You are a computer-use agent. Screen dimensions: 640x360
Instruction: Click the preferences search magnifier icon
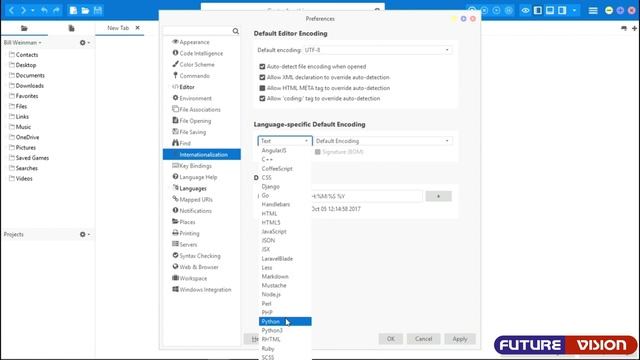pos(236,31)
